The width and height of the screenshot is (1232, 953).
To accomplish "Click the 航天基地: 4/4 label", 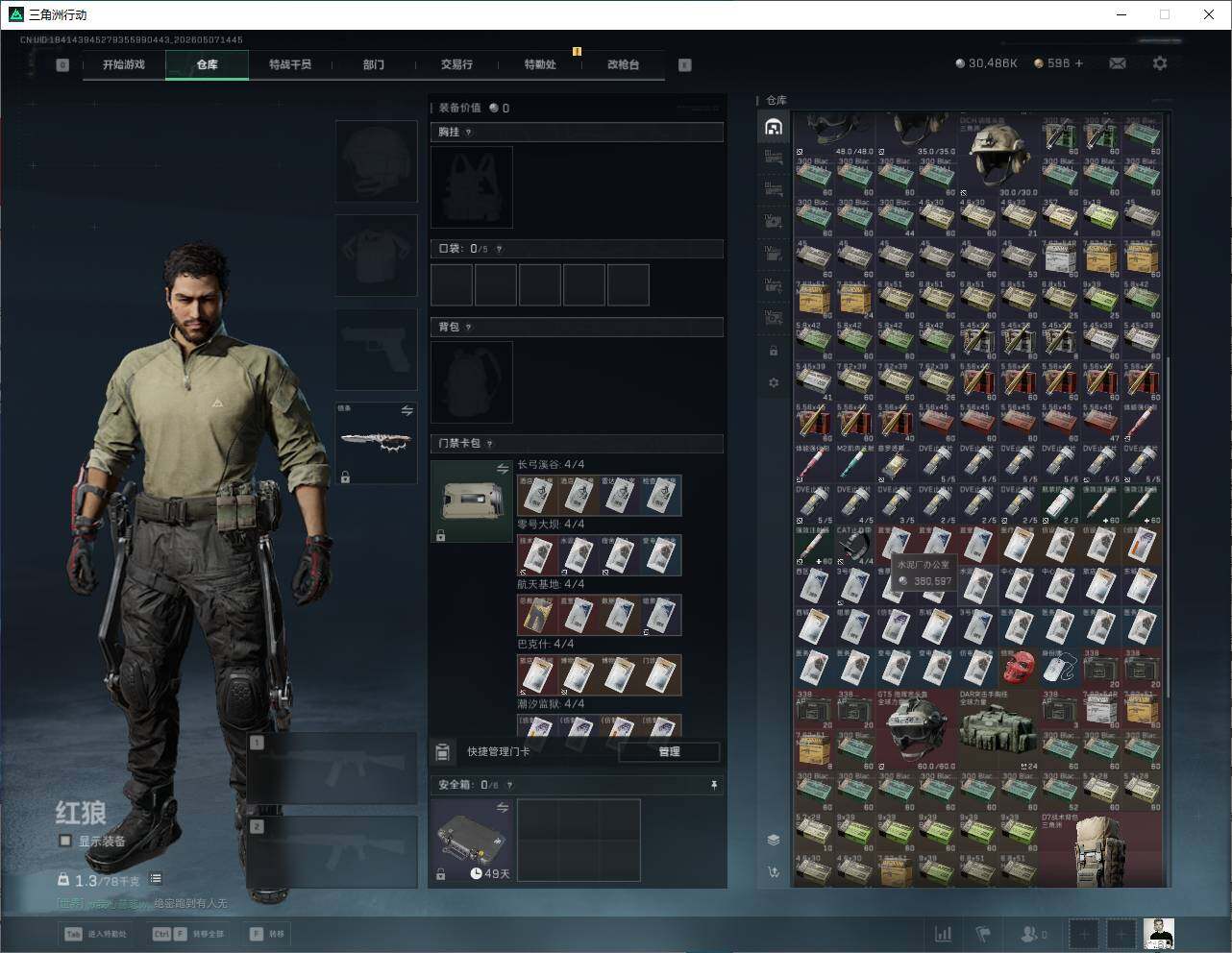I will (551, 584).
